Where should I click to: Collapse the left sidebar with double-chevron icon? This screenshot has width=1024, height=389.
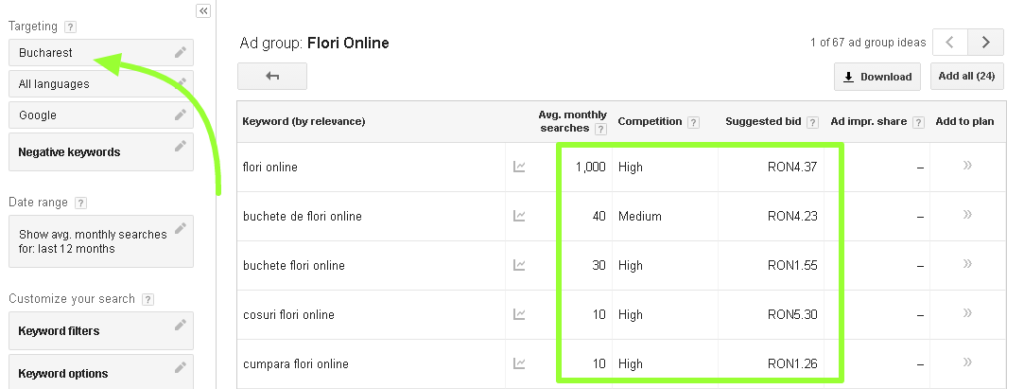coord(203,10)
